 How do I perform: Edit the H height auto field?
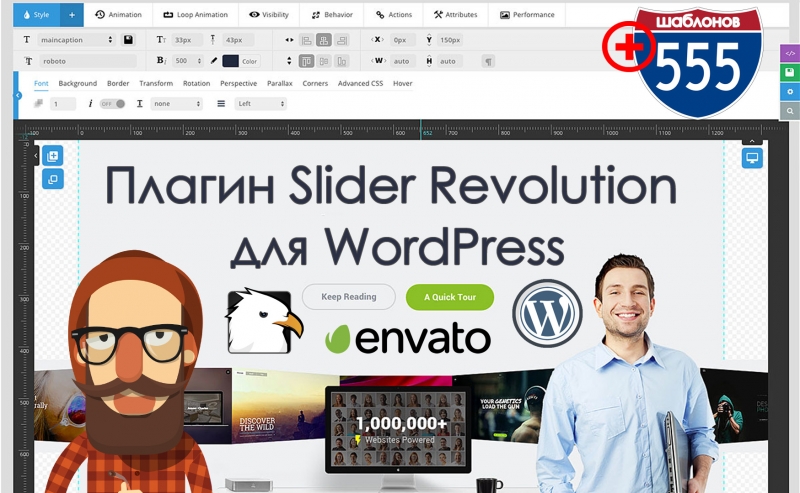click(x=449, y=61)
